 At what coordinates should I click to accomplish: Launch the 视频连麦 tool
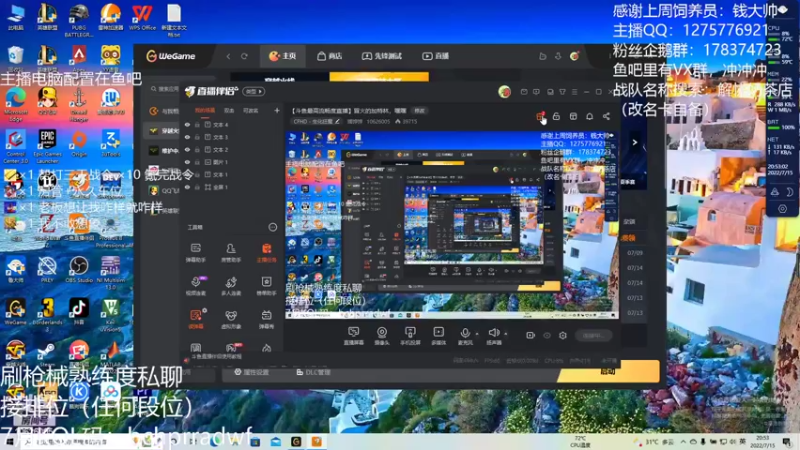pyautogui.click(x=195, y=286)
